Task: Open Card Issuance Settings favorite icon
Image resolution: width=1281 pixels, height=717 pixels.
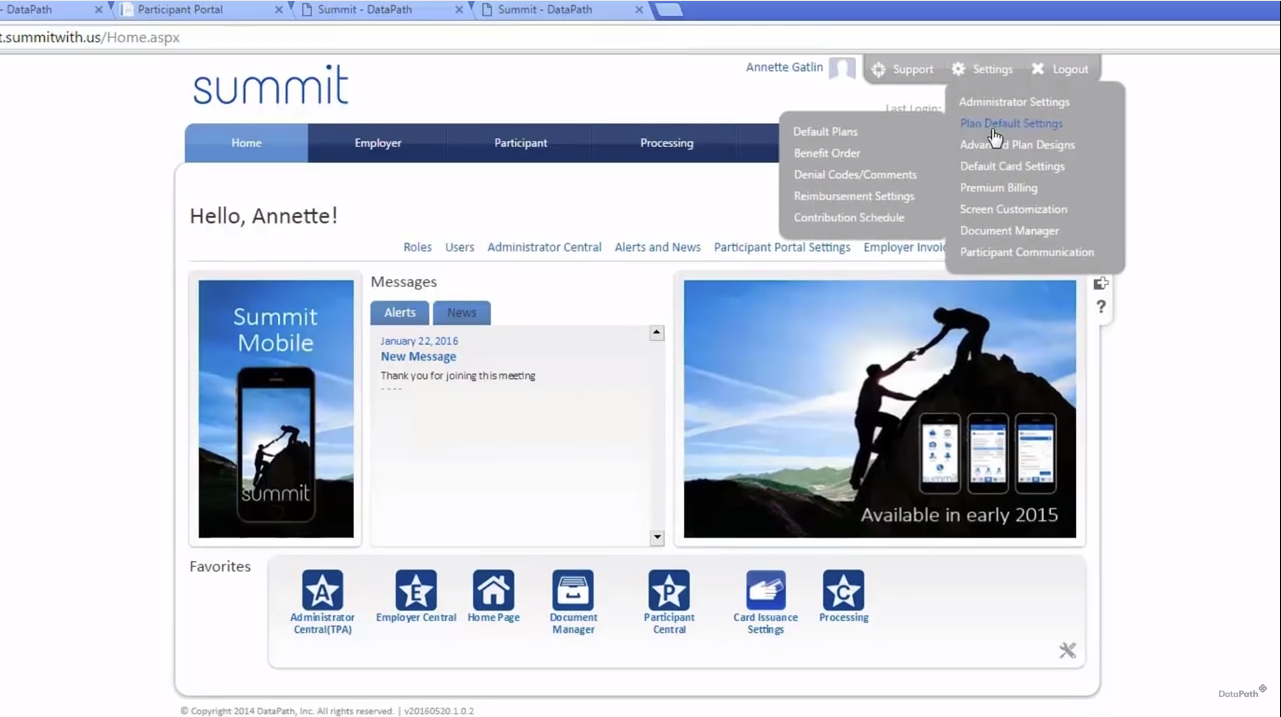Action: [766, 590]
